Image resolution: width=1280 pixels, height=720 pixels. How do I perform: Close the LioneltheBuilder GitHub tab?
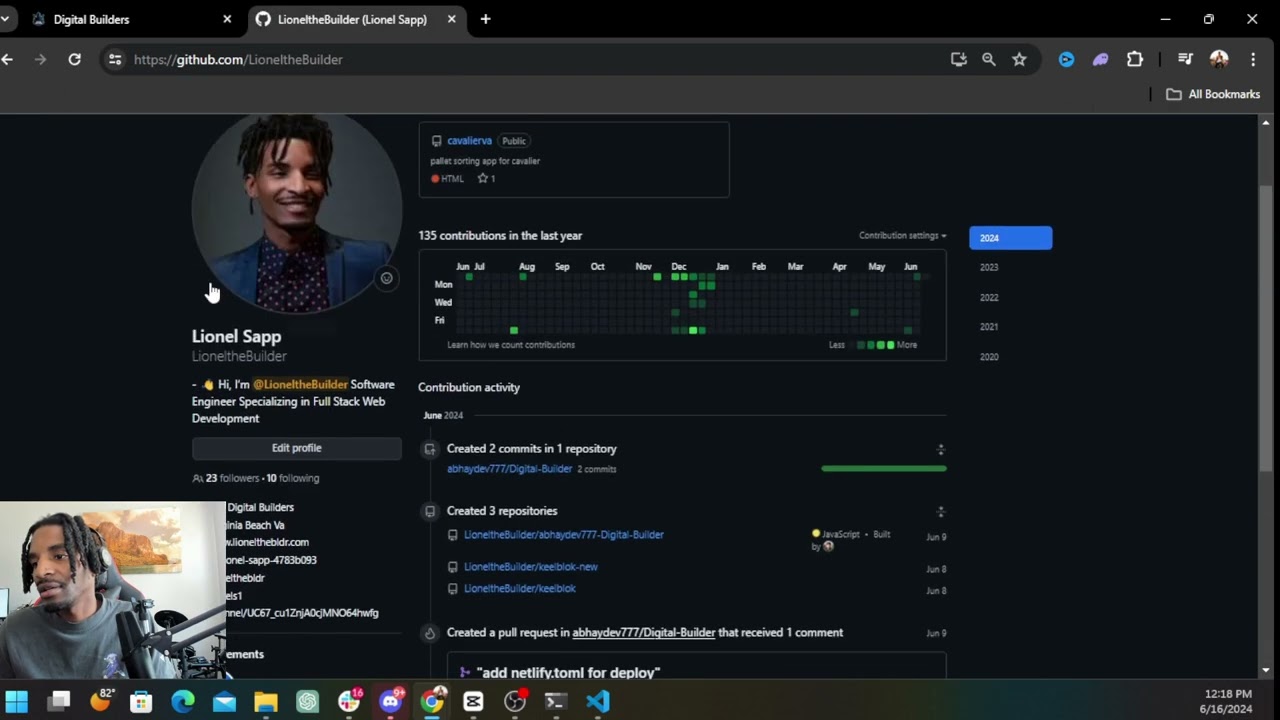tap(451, 19)
